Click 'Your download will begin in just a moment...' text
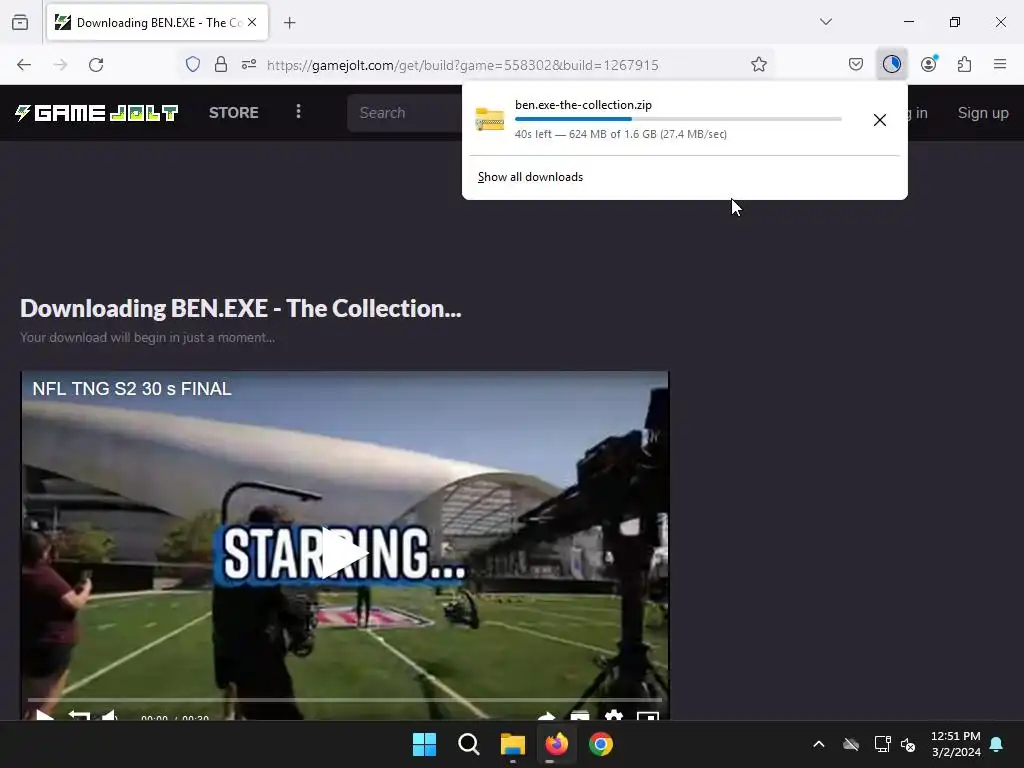 tap(148, 338)
